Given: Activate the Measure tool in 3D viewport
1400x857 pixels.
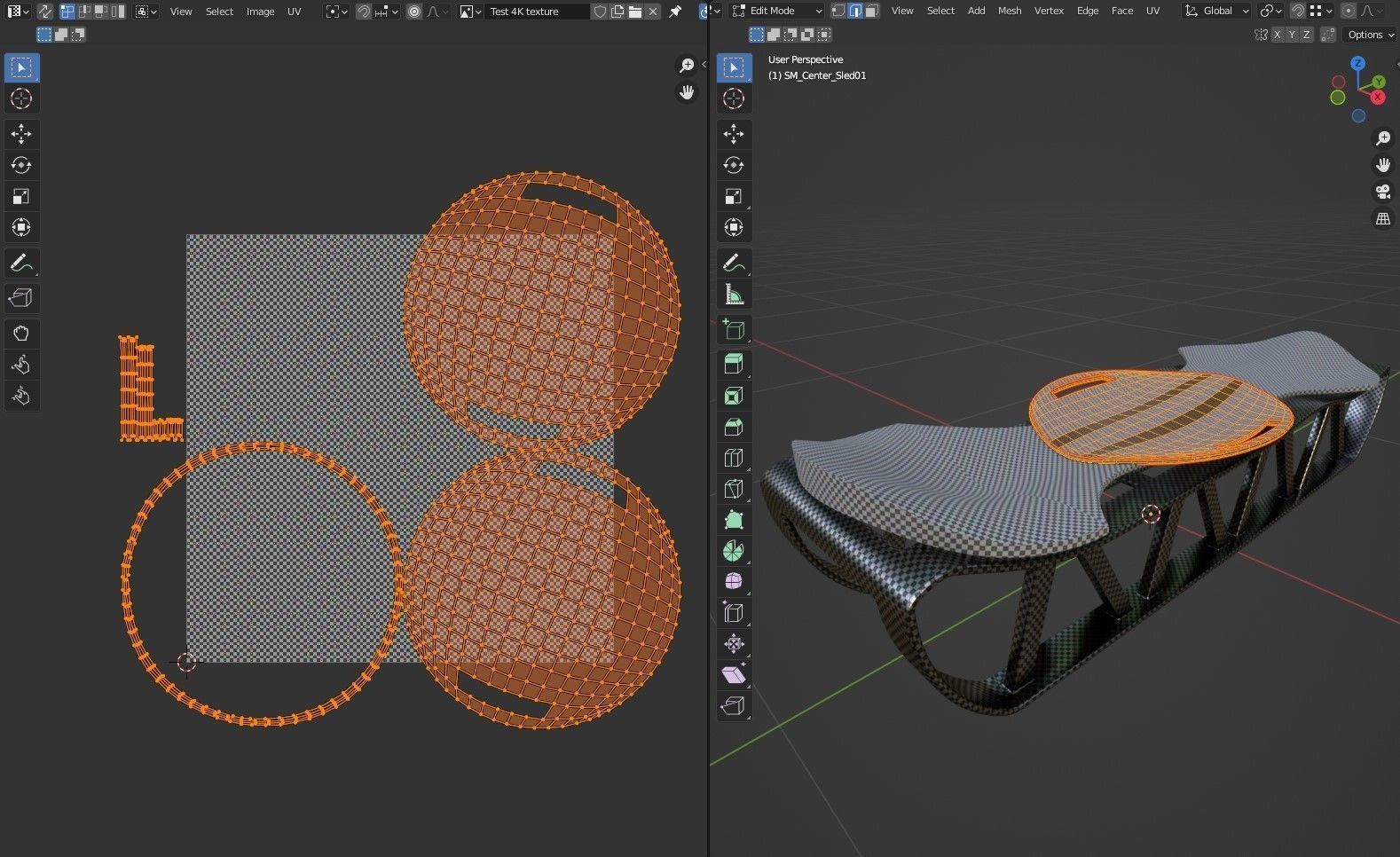Looking at the screenshot, I should (x=734, y=295).
